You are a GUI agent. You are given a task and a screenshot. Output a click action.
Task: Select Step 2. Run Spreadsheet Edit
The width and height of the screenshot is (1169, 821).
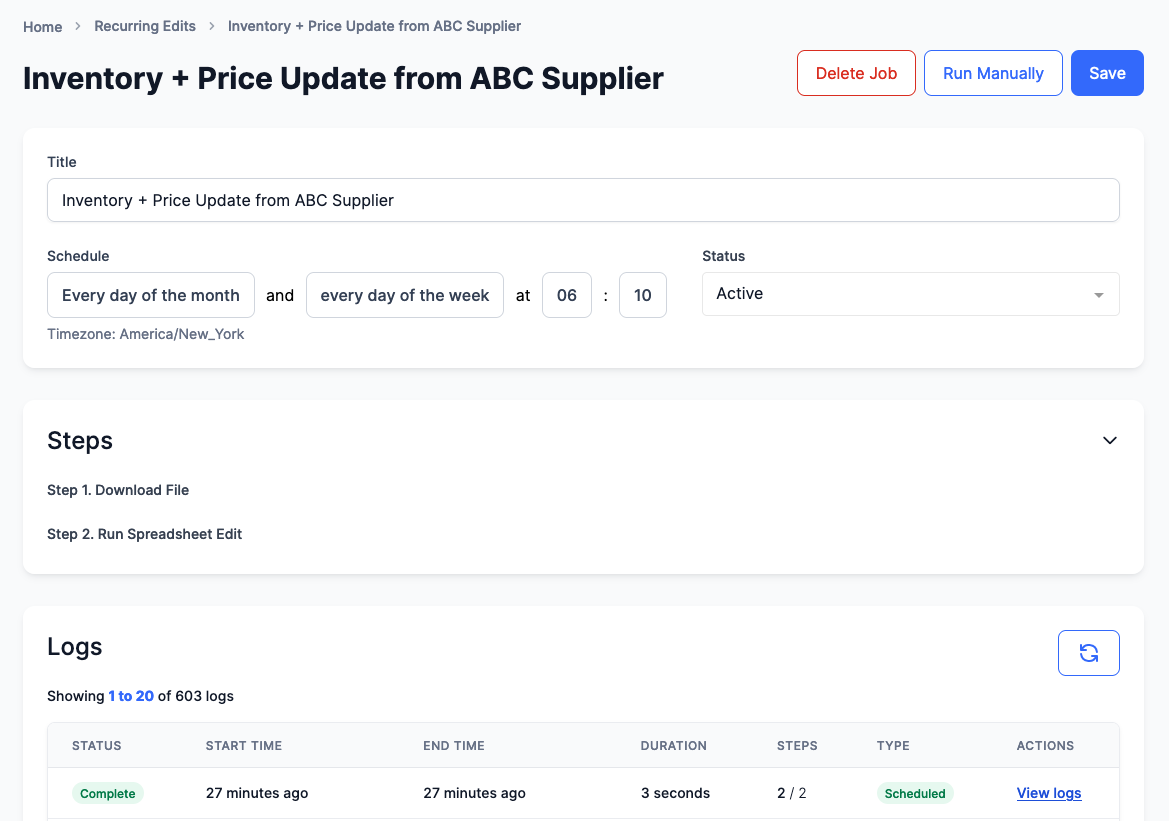[x=145, y=534]
